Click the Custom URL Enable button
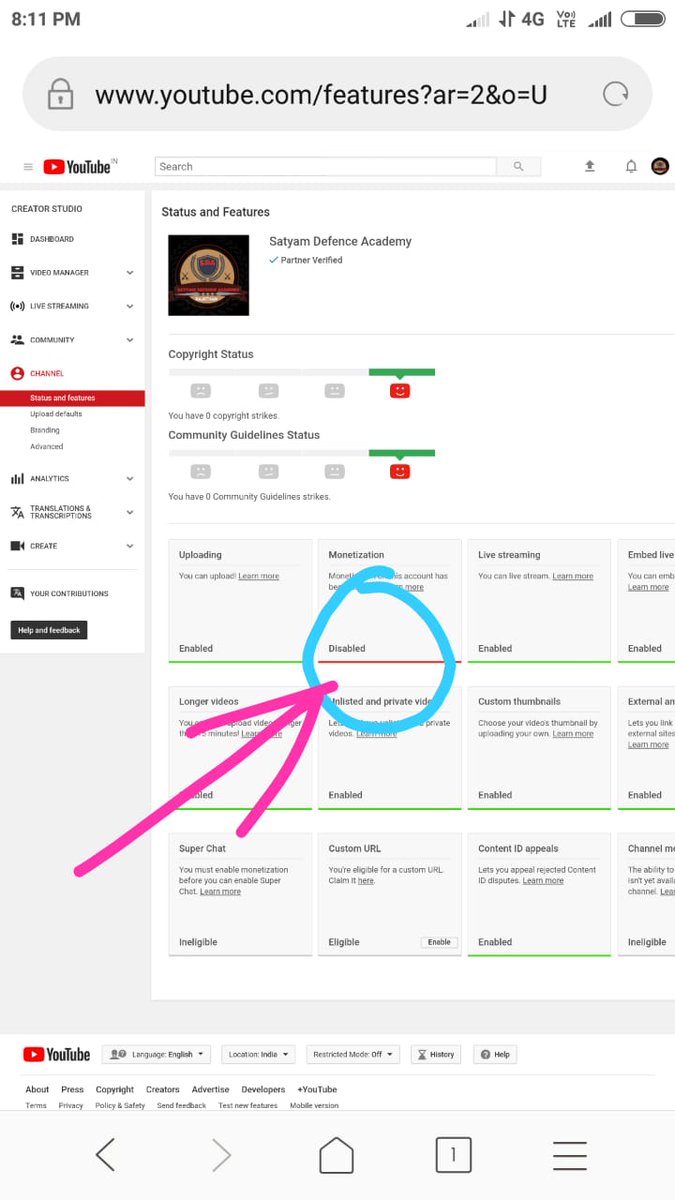Screen dimensions: 675x1200 pos(439,942)
